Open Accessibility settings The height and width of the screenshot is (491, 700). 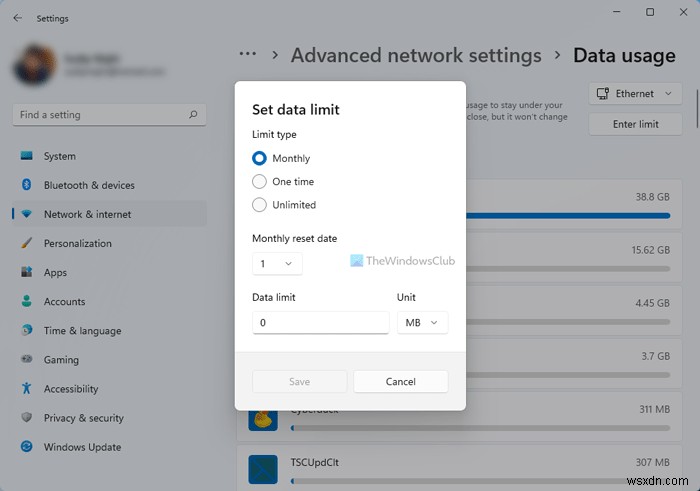tap(109, 388)
